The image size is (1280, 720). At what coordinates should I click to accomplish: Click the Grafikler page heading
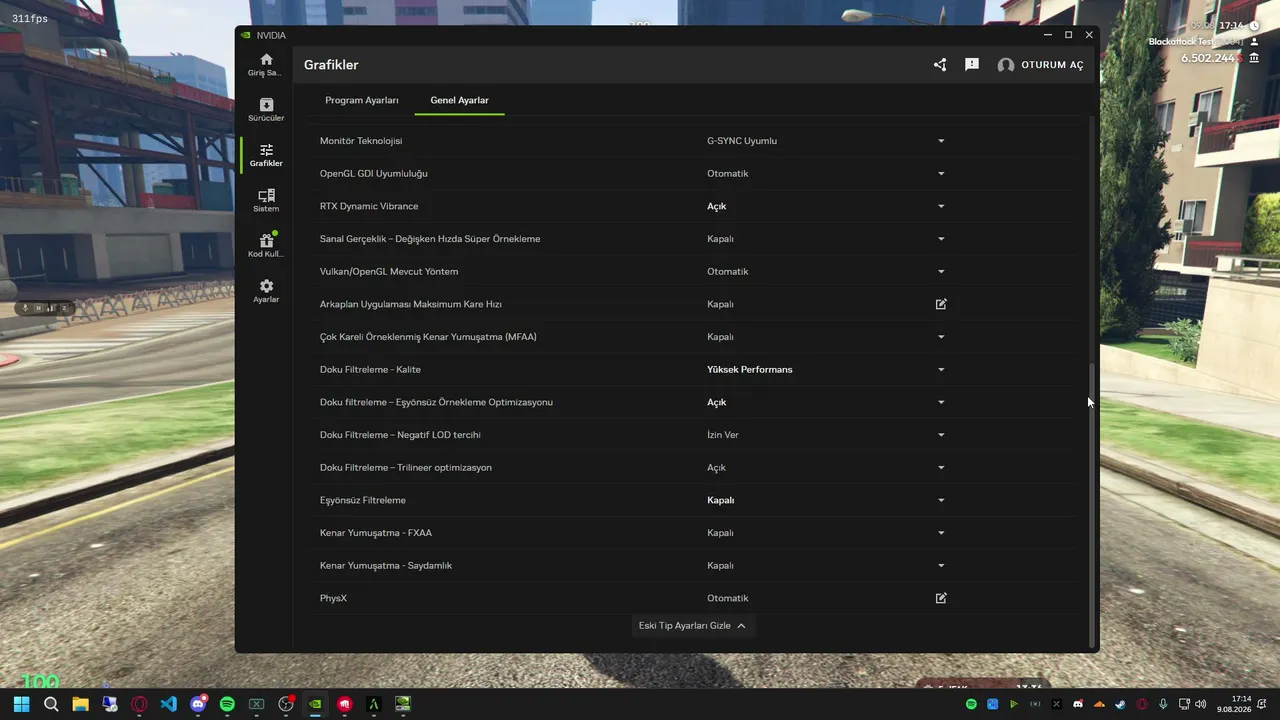[x=331, y=65]
